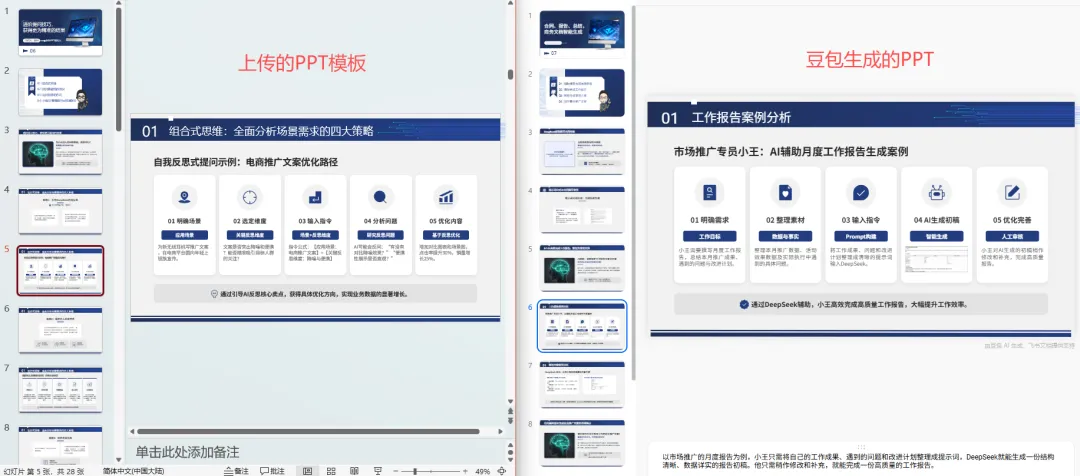1080x476 pixels.
Task: Click title 工作报告案例分析 on right slide
Action: 741,117
